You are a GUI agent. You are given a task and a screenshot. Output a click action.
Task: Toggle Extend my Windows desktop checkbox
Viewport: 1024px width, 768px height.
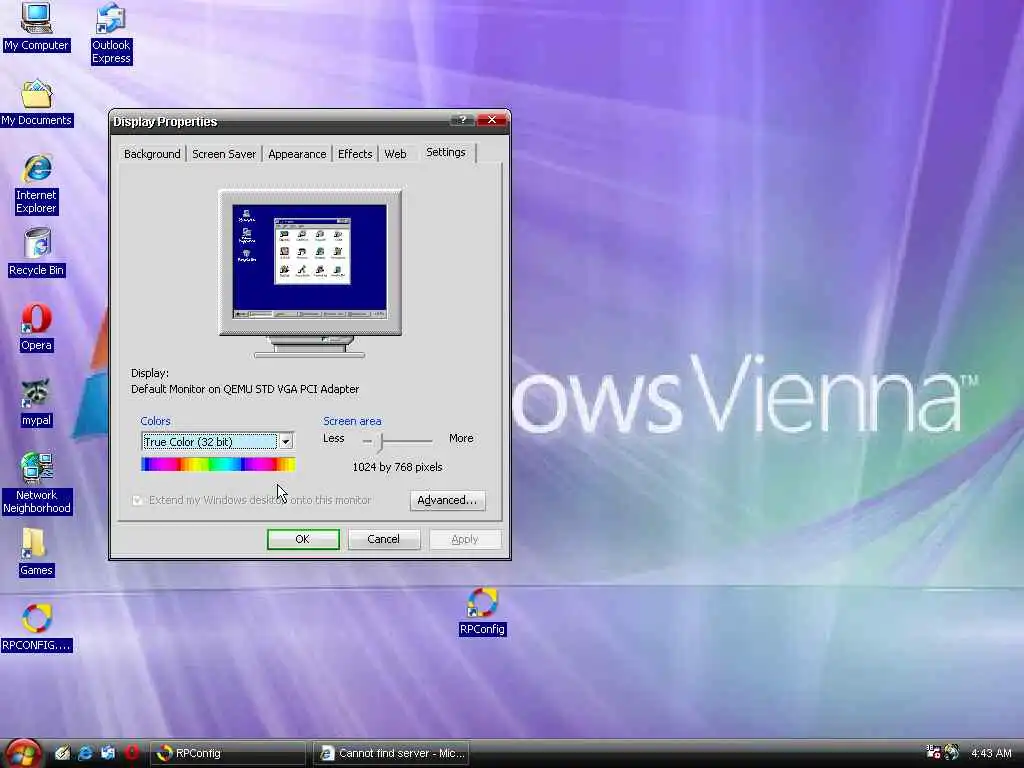tap(137, 500)
